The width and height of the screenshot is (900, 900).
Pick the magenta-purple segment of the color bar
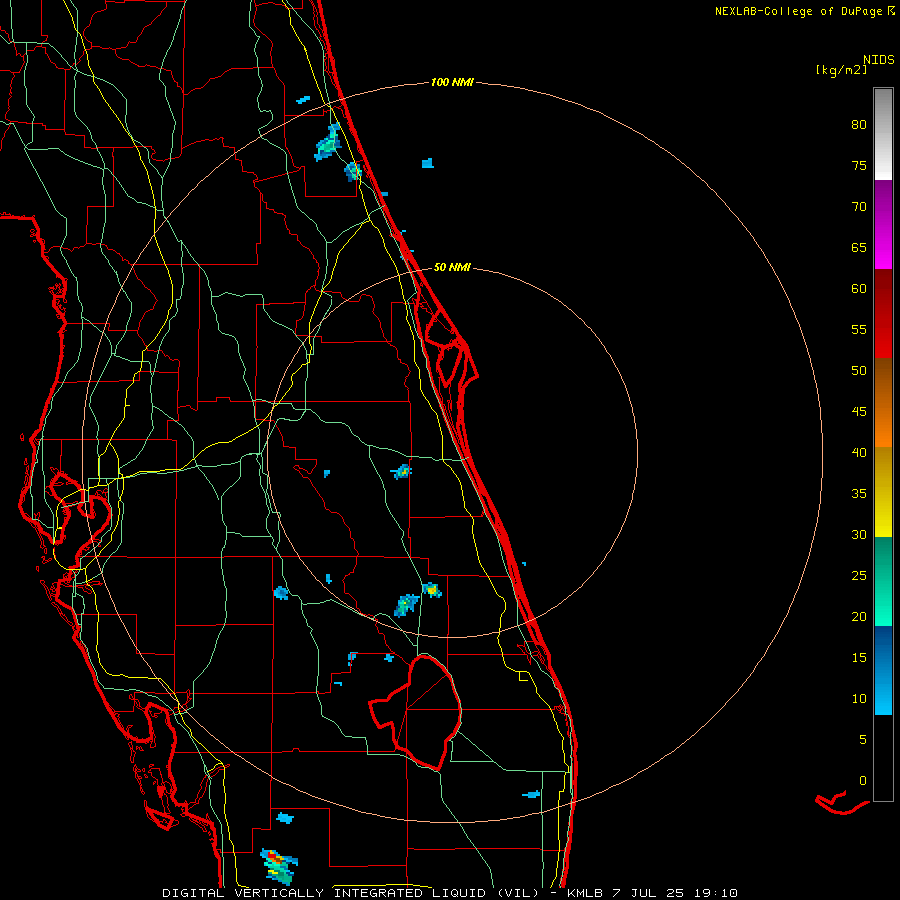(883, 224)
